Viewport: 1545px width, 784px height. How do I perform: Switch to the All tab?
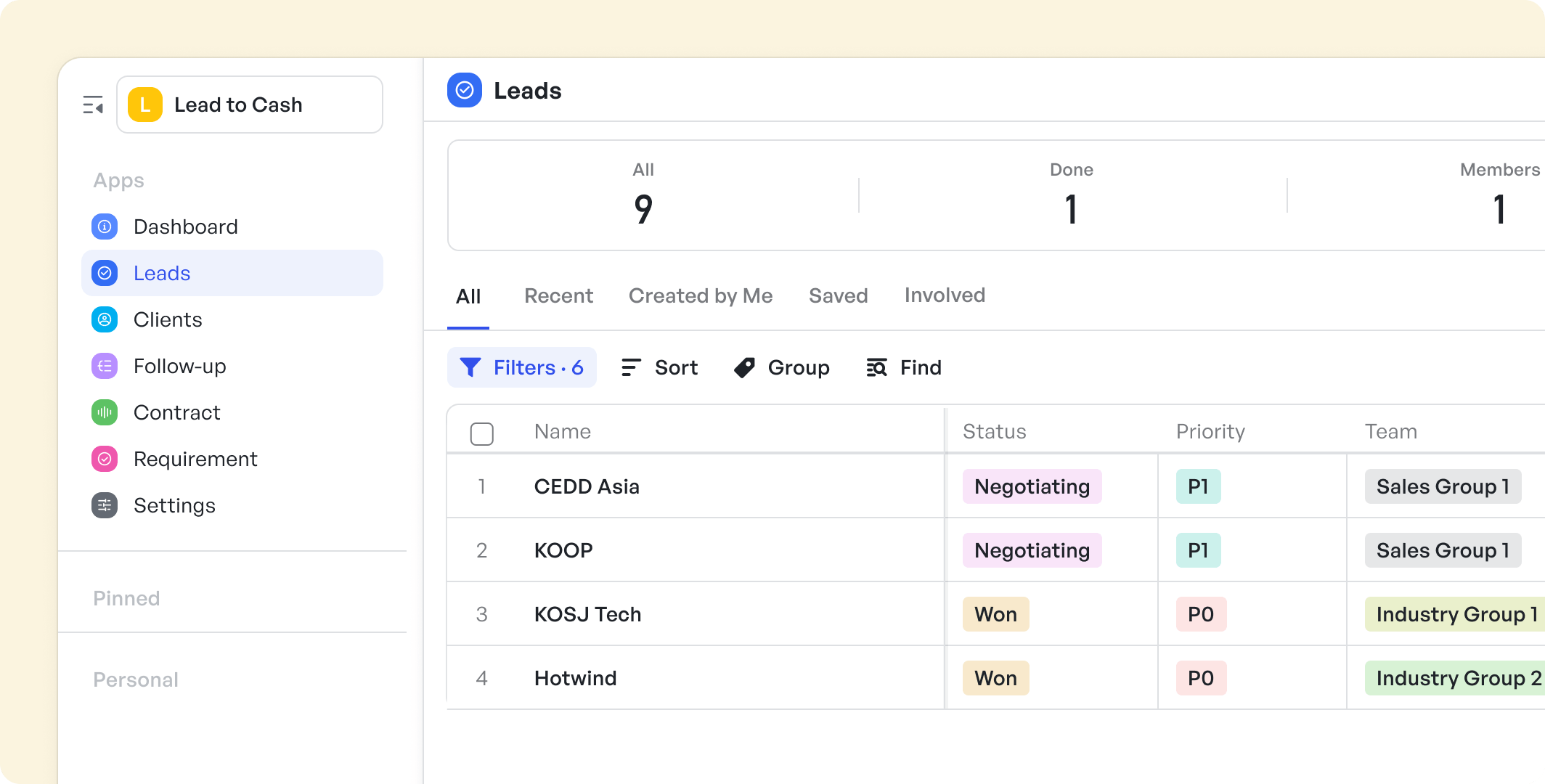[x=468, y=296]
